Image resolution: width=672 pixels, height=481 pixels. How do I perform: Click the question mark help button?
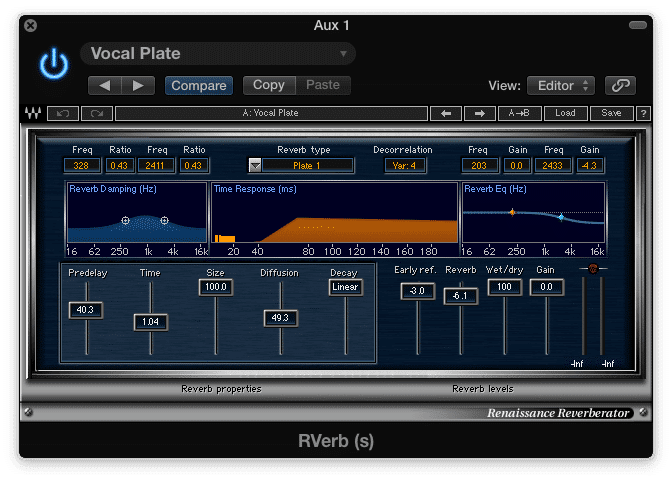(643, 114)
